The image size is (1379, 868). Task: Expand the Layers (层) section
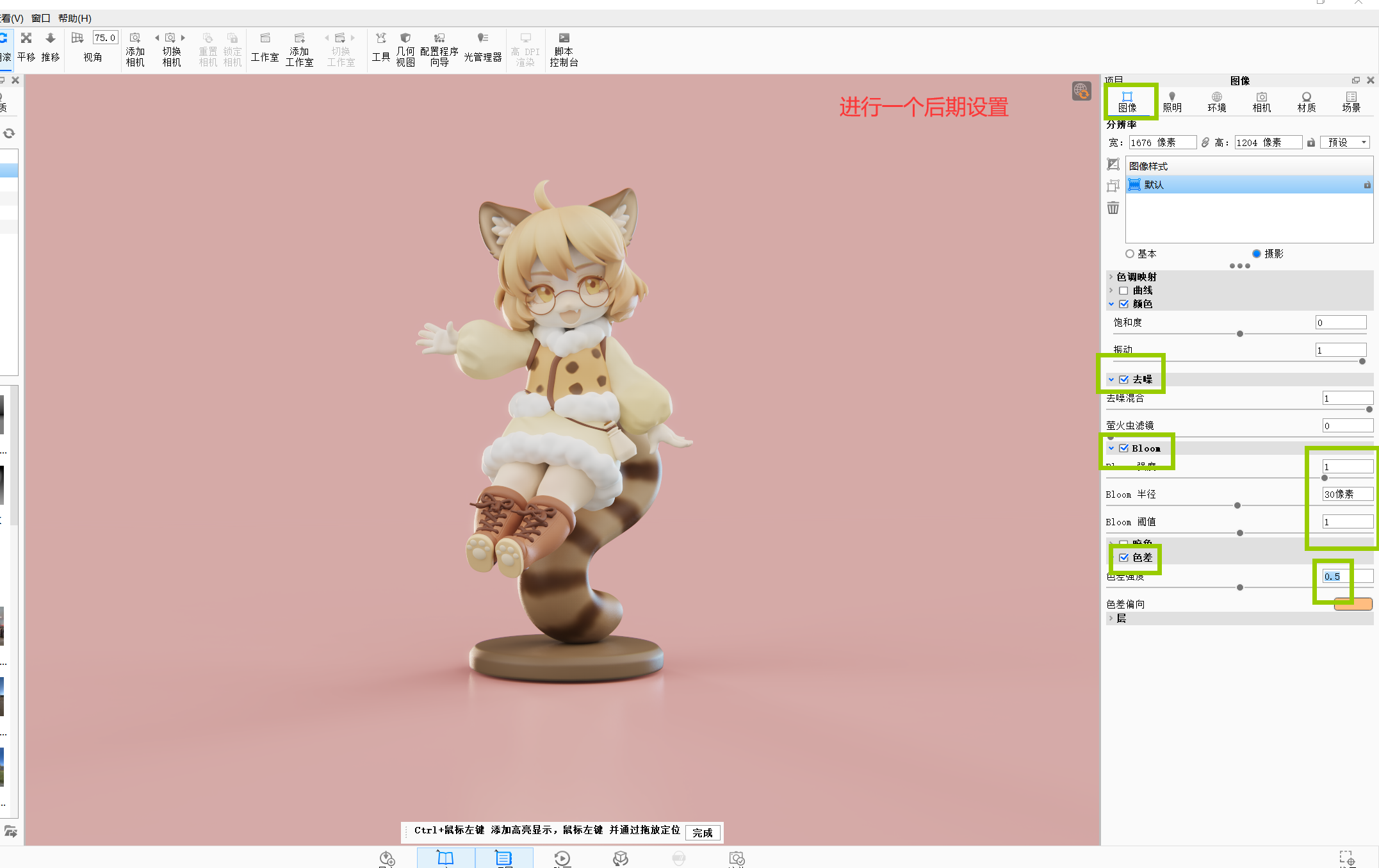coord(1111,618)
